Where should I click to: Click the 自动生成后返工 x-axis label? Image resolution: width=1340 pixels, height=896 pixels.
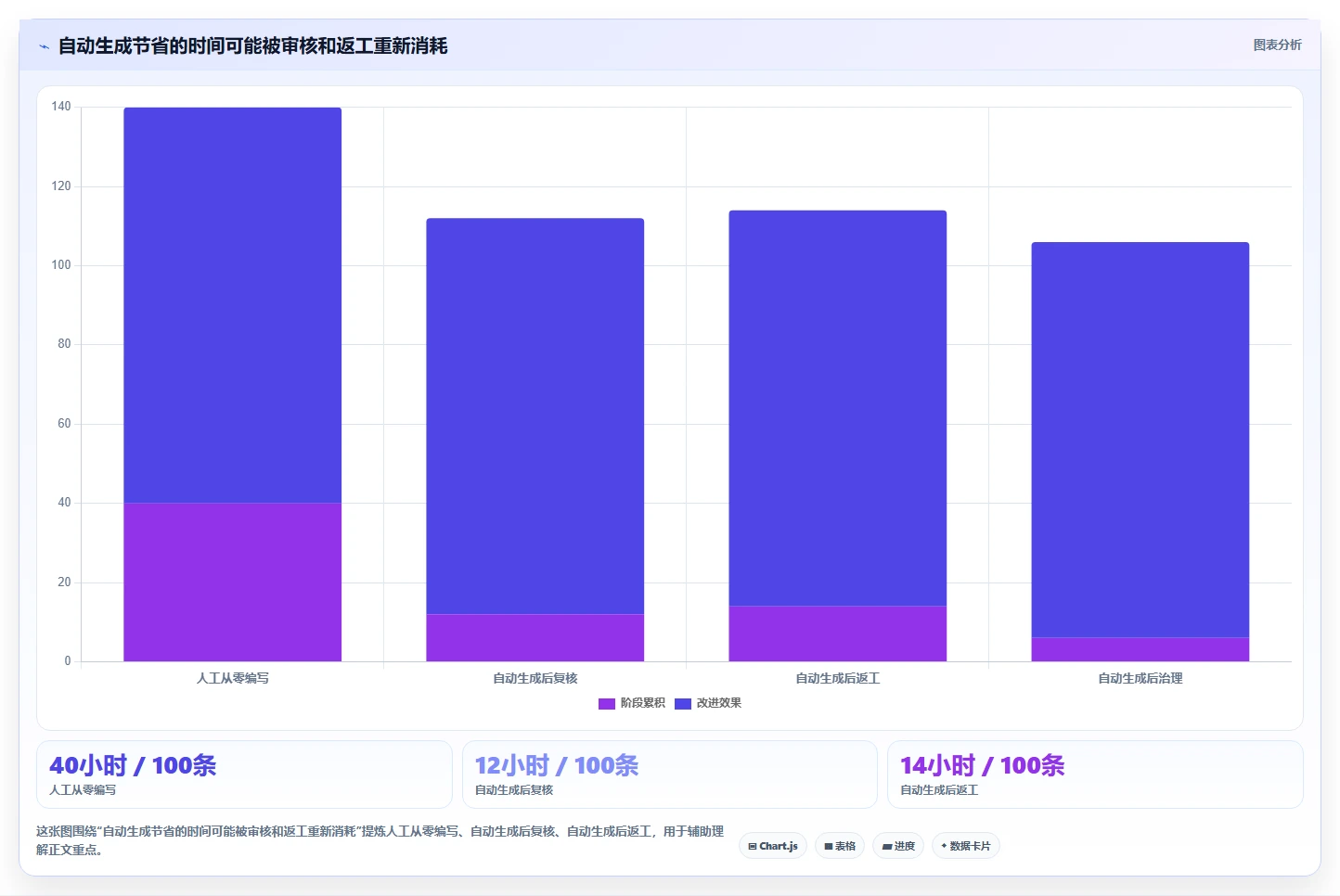[838, 678]
